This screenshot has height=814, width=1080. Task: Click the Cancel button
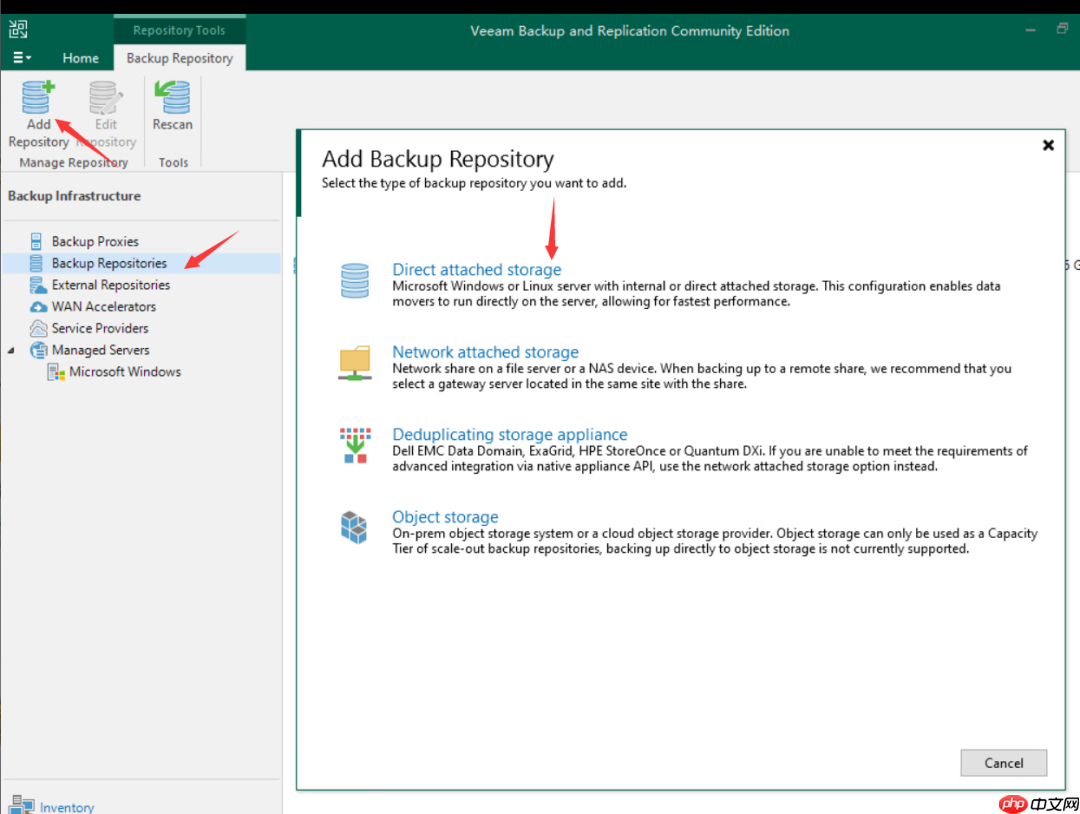[1003, 762]
